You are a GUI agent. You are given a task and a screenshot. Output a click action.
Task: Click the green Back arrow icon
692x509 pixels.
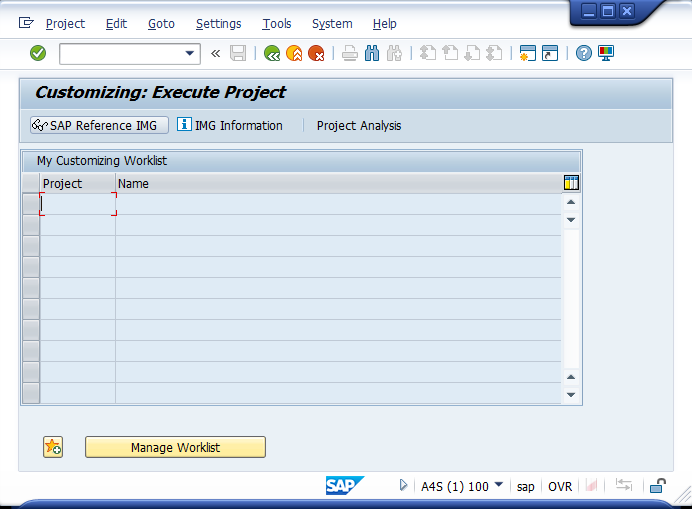[x=272, y=54]
